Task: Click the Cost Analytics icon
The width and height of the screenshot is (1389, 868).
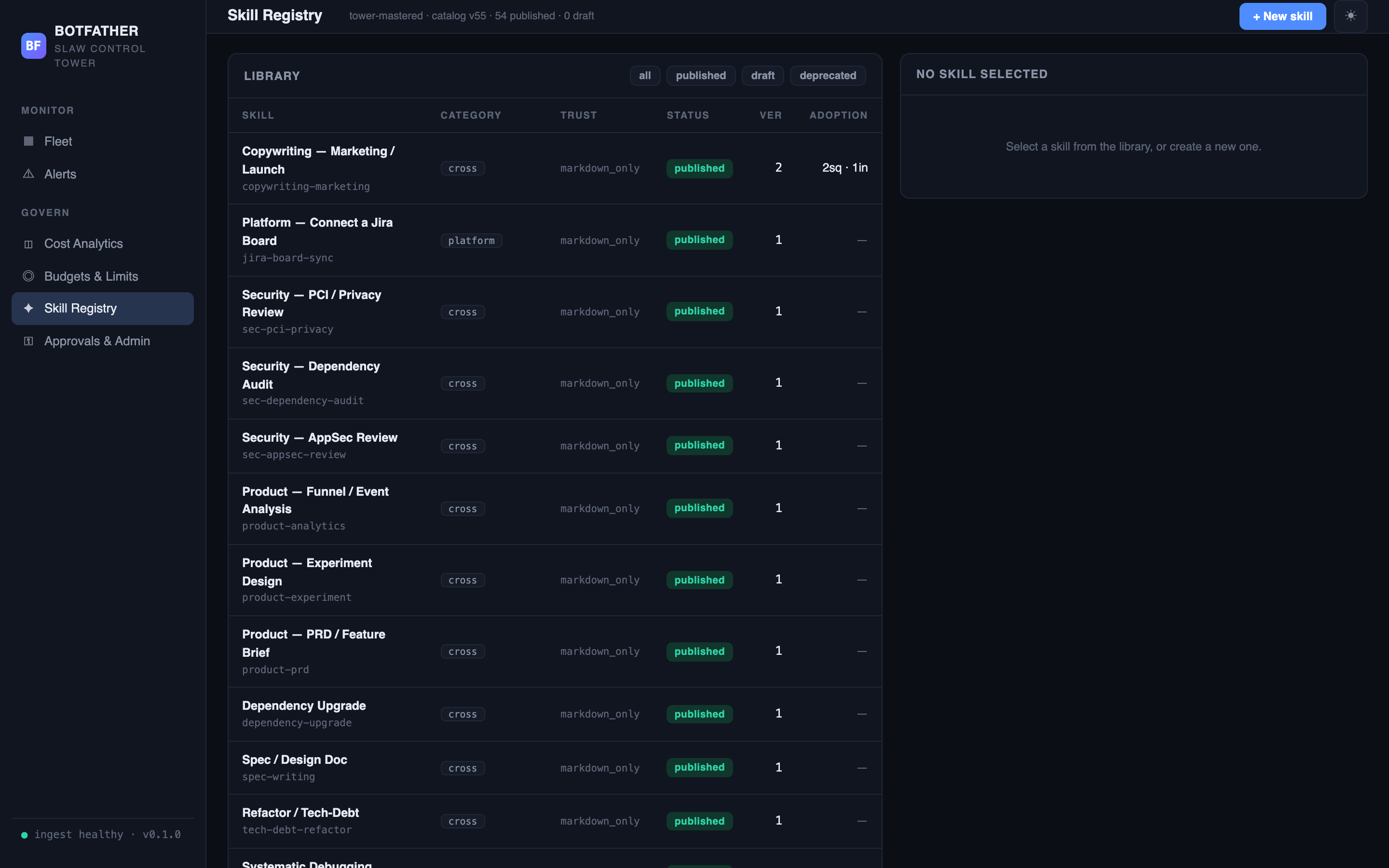Action: [28, 244]
